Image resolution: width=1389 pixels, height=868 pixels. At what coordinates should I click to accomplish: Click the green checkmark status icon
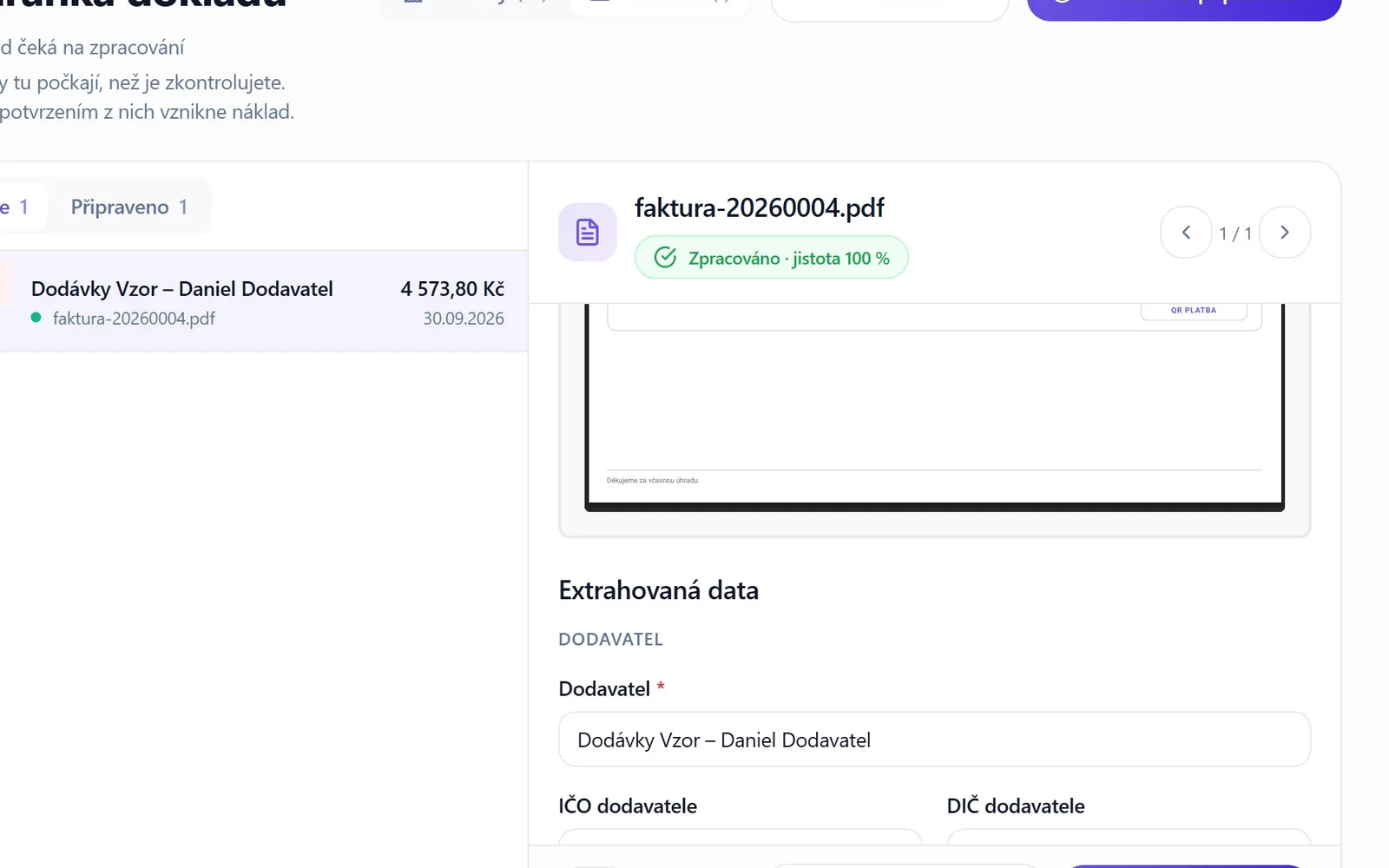(x=665, y=258)
